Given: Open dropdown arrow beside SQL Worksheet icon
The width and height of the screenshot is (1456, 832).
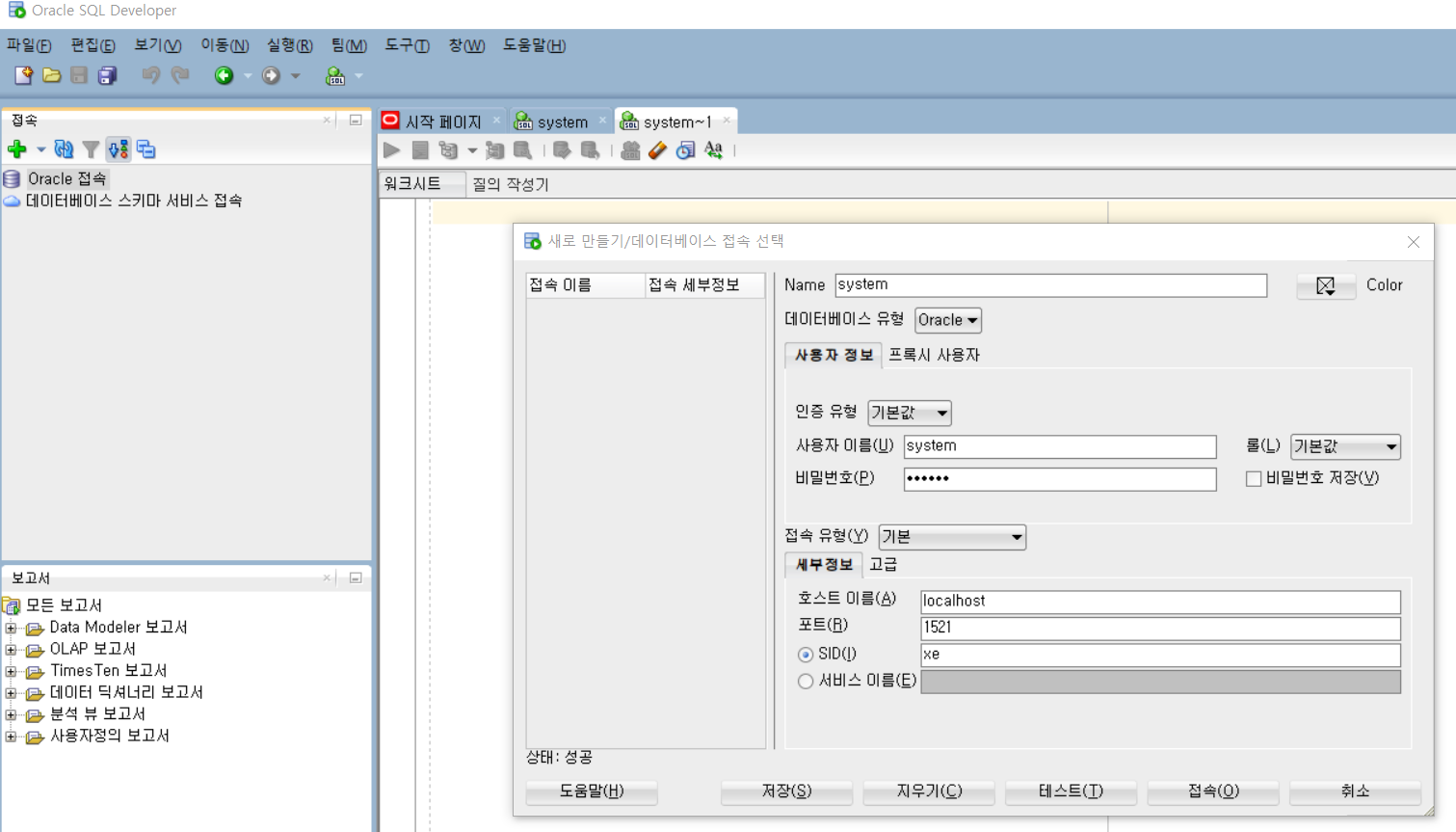Looking at the screenshot, I should pyautogui.click(x=358, y=76).
